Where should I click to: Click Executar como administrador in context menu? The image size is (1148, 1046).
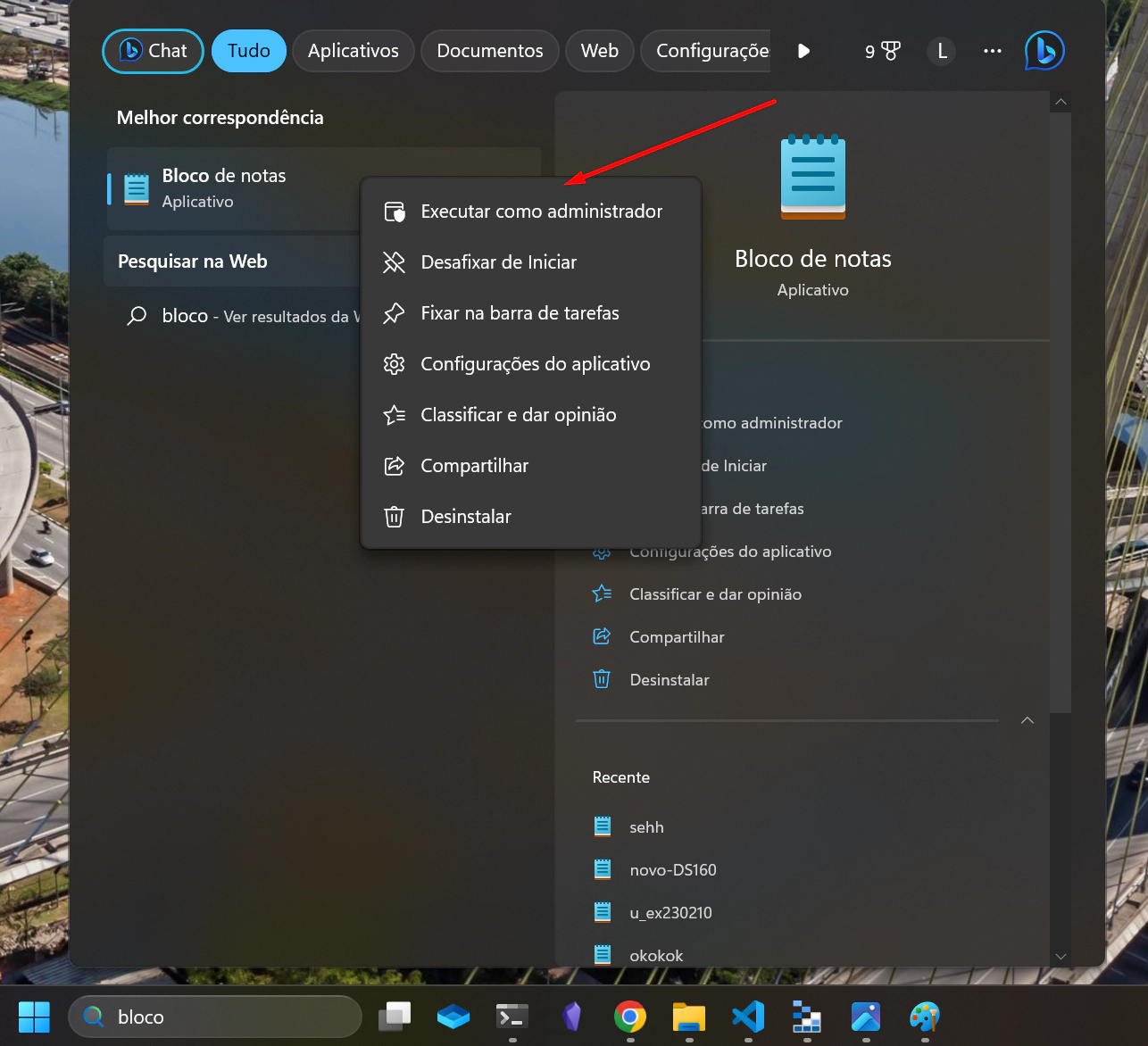[x=541, y=212]
